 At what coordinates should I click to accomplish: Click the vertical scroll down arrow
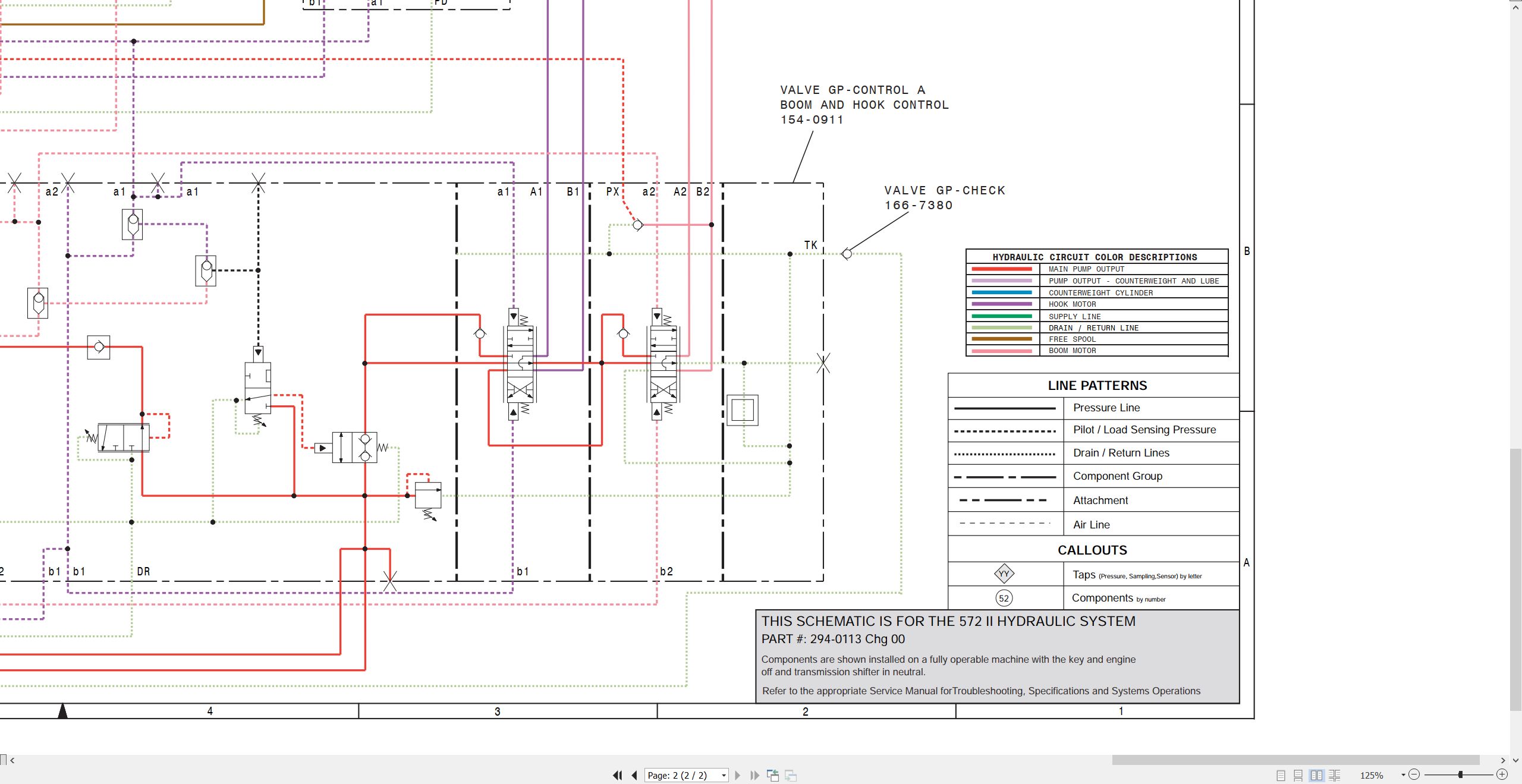(1516, 760)
